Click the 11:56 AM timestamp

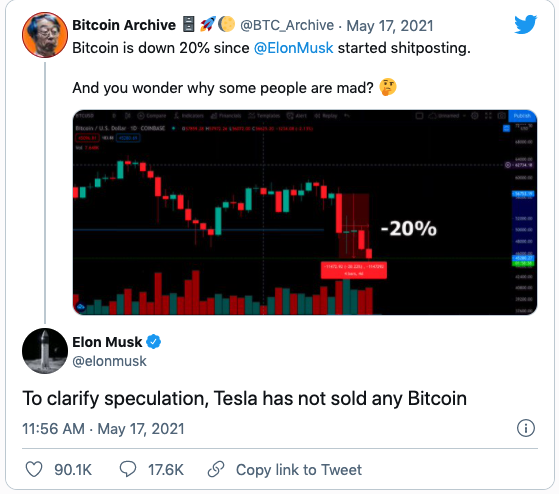coord(53,429)
